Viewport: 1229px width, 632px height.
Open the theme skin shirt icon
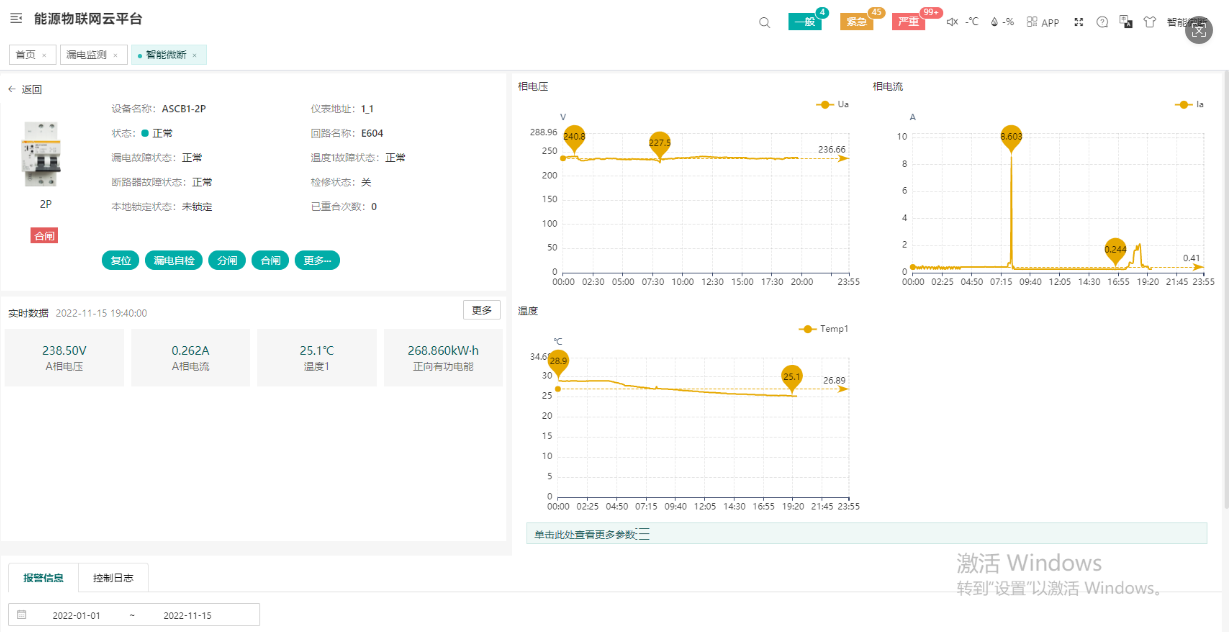click(x=1149, y=22)
